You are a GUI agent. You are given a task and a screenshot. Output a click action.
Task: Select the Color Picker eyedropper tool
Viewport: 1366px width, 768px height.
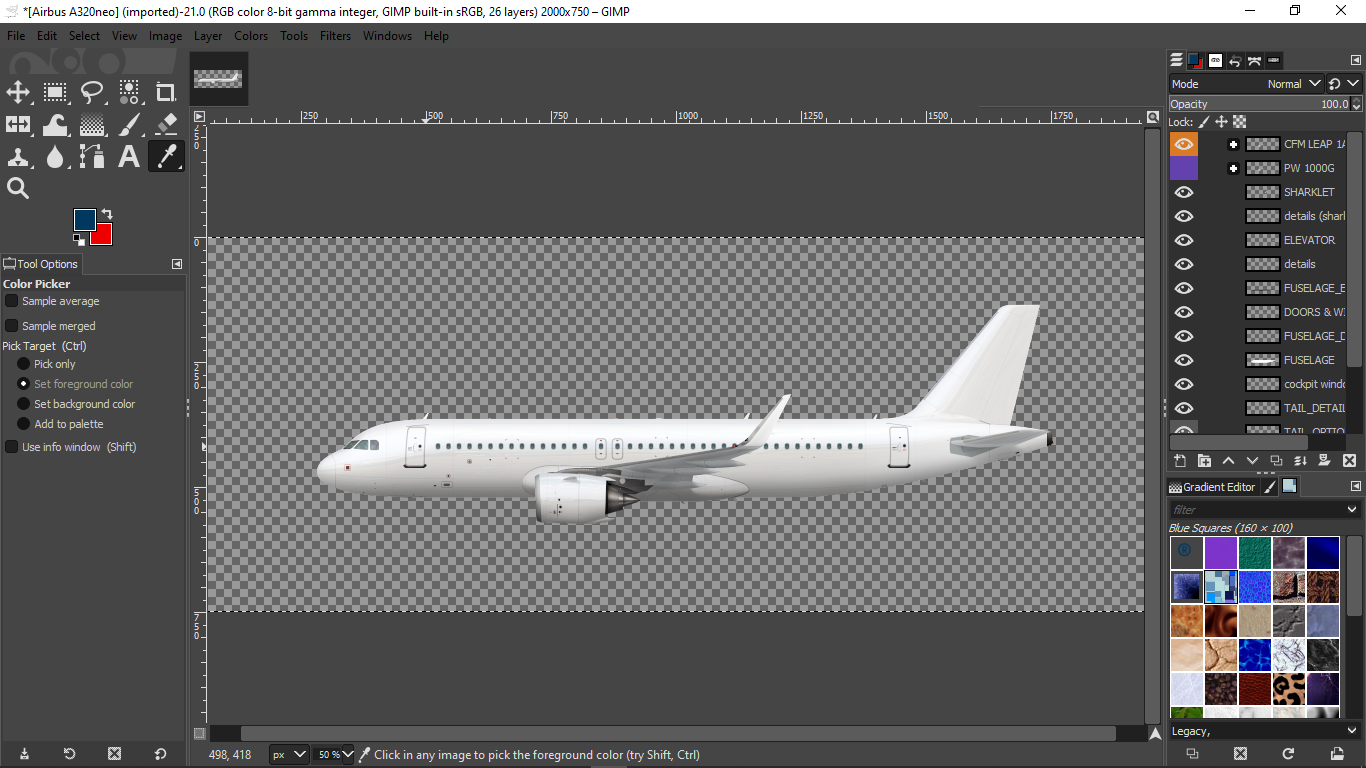click(166, 157)
